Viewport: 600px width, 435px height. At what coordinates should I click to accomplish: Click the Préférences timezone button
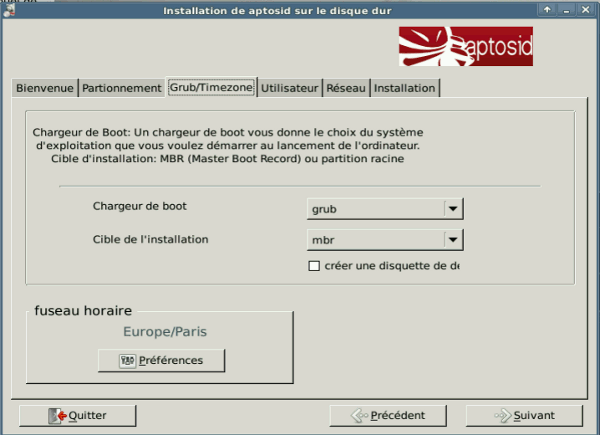pyautogui.click(x=161, y=360)
